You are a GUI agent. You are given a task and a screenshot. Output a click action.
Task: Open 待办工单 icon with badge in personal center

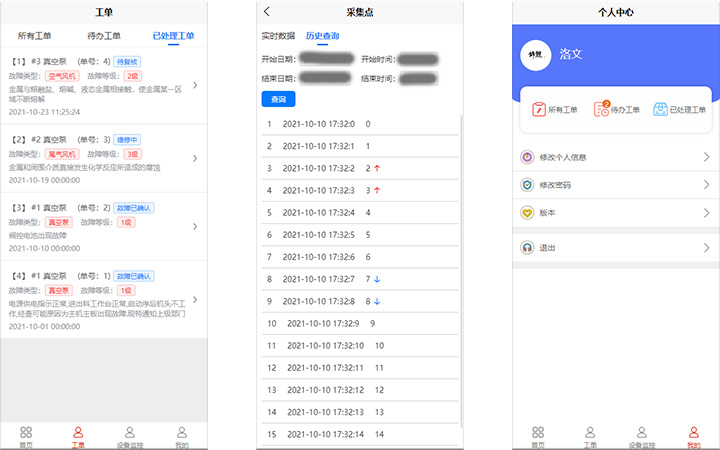(602, 108)
